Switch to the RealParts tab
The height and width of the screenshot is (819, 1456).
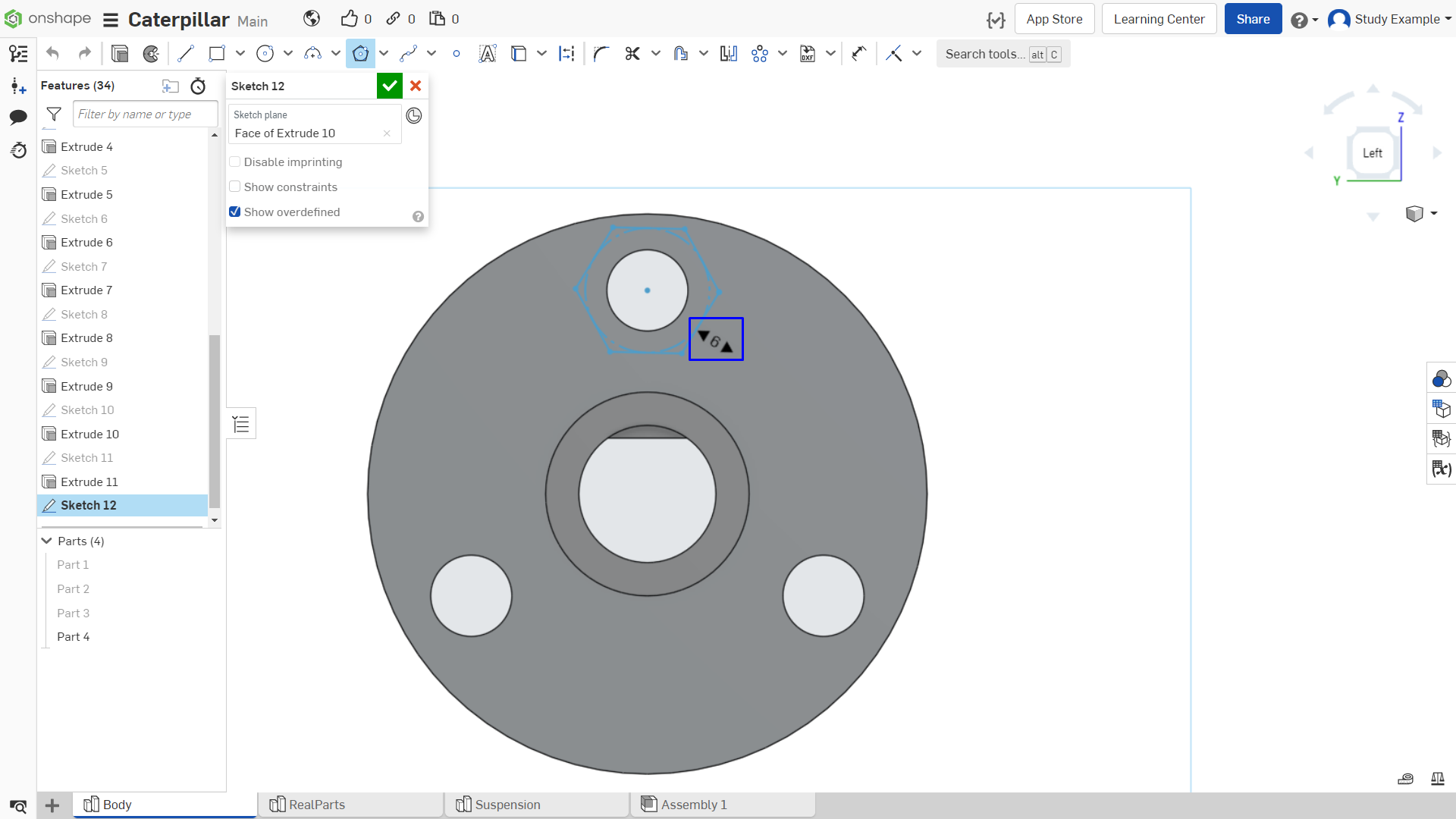(x=350, y=805)
